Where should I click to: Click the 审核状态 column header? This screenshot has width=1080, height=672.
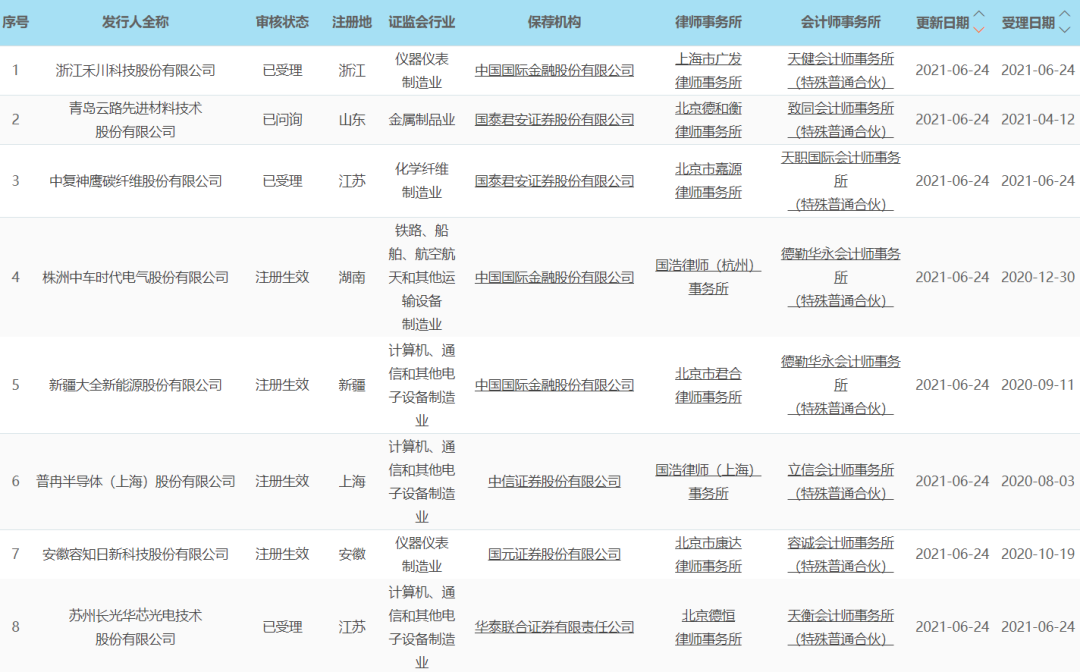[282, 22]
